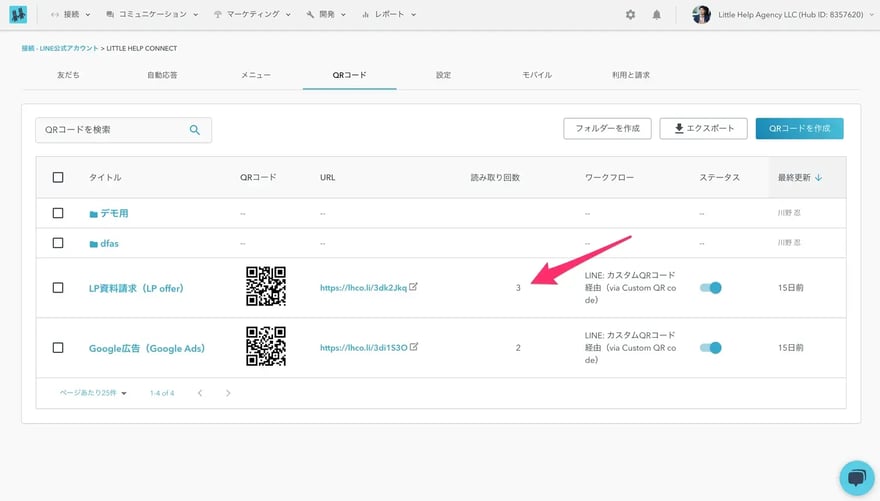880x501 pixels.
Task: Expand the マーケティング dropdown menu
Action: 252,15
